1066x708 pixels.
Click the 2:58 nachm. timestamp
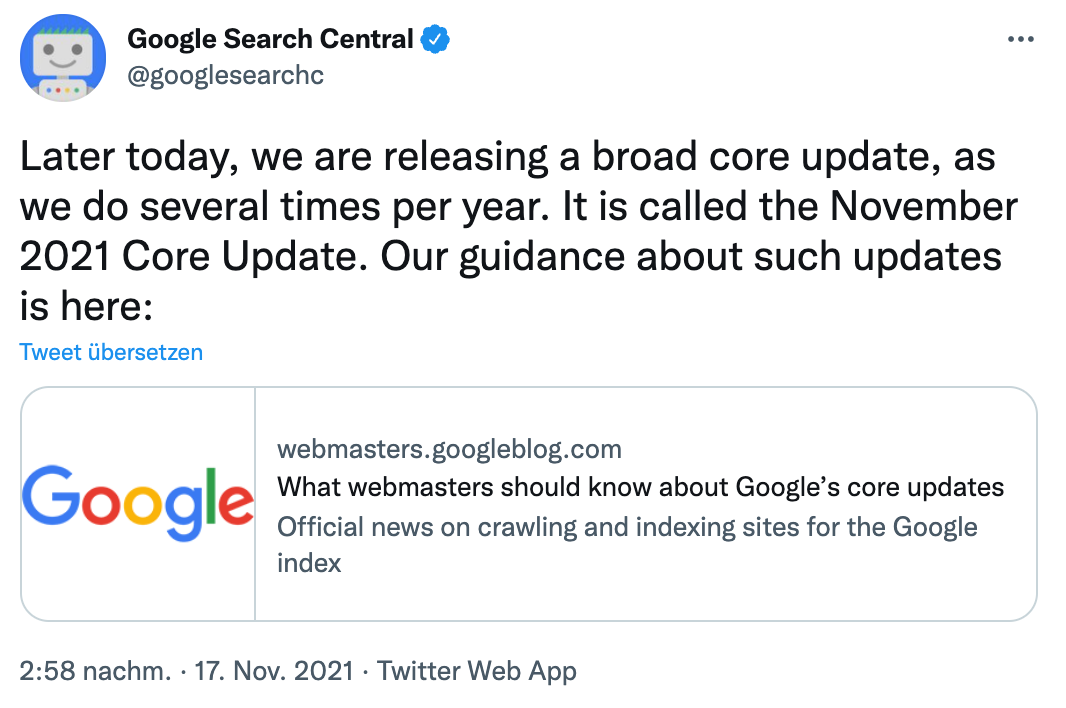[96, 671]
